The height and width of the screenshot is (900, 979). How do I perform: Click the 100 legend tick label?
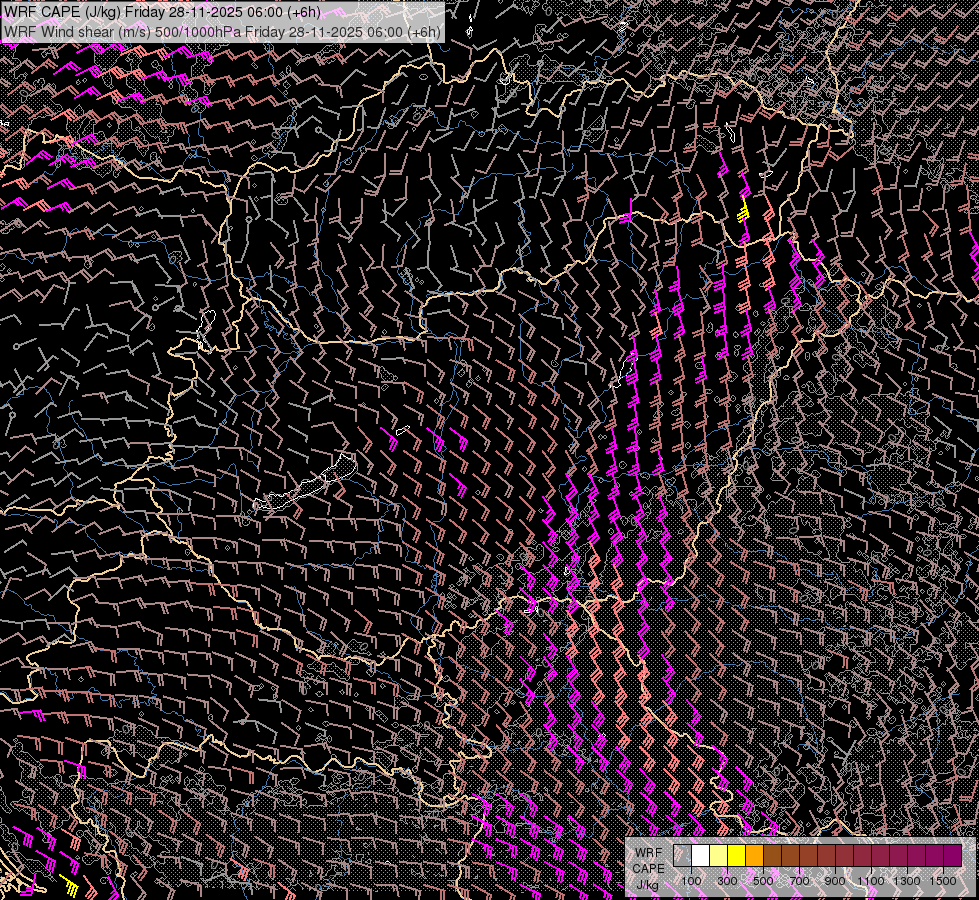pyautogui.click(x=691, y=881)
